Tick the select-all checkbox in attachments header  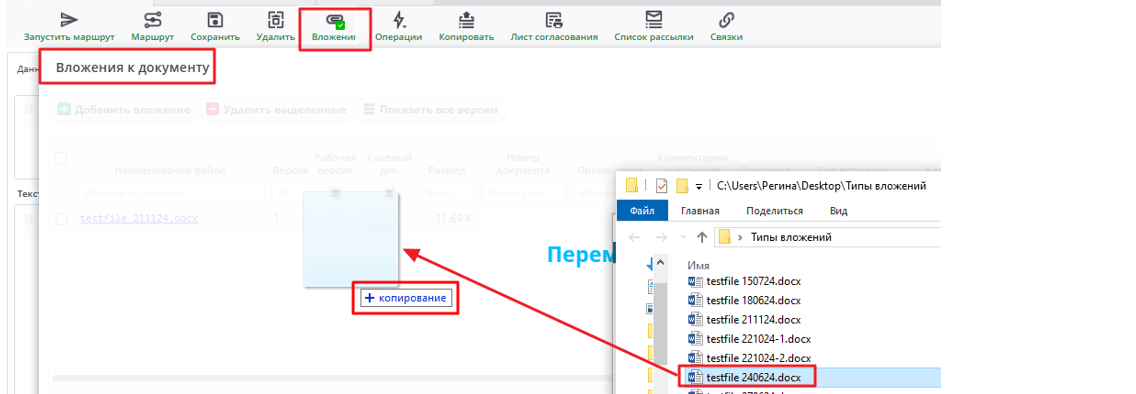click(x=62, y=158)
